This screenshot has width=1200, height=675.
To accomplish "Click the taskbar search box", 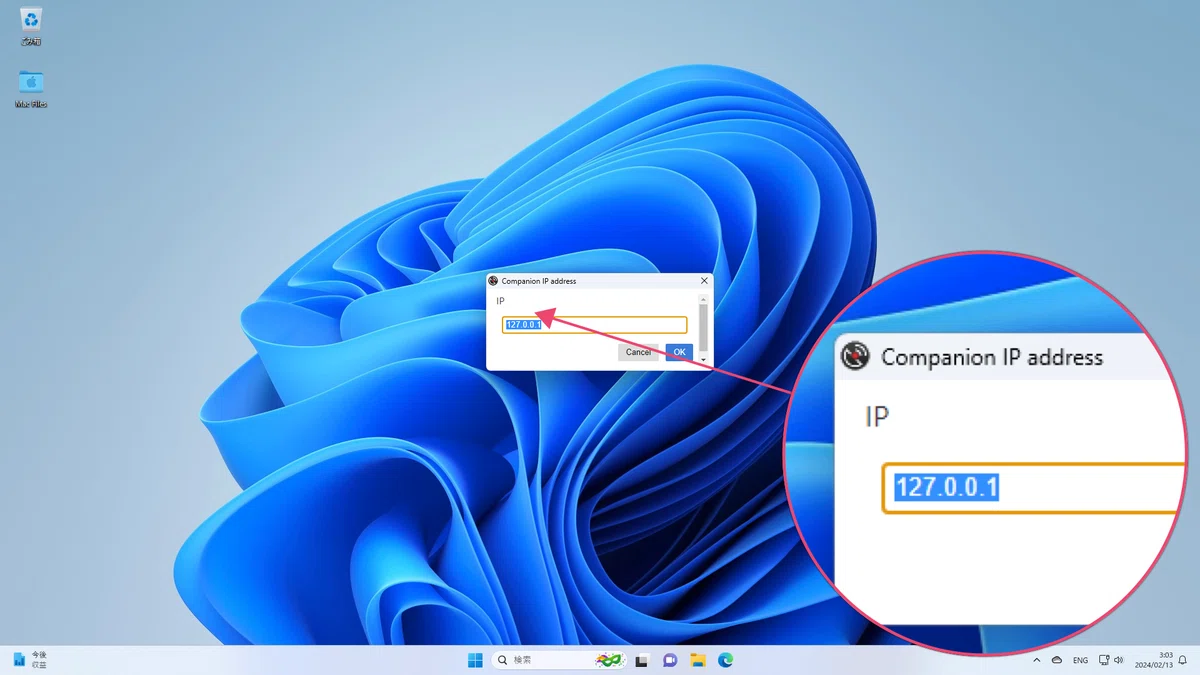I will click(560, 660).
